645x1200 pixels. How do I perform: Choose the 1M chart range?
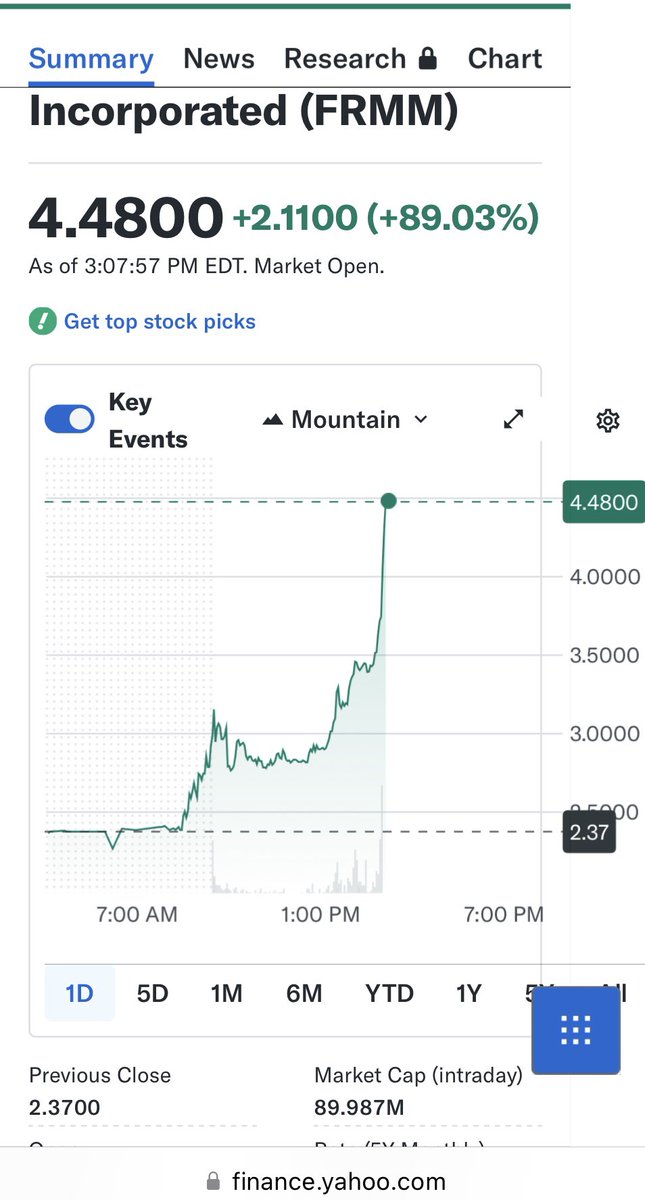(227, 993)
